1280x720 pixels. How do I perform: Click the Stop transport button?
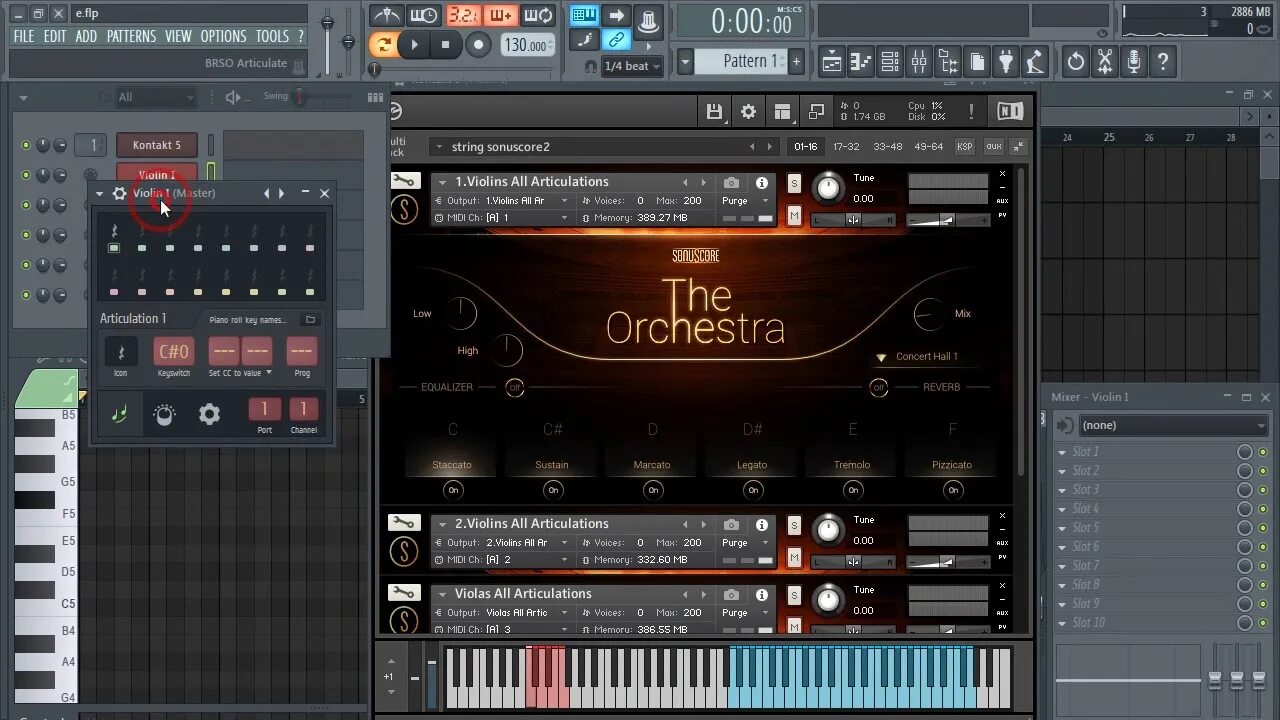coord(446,45)
